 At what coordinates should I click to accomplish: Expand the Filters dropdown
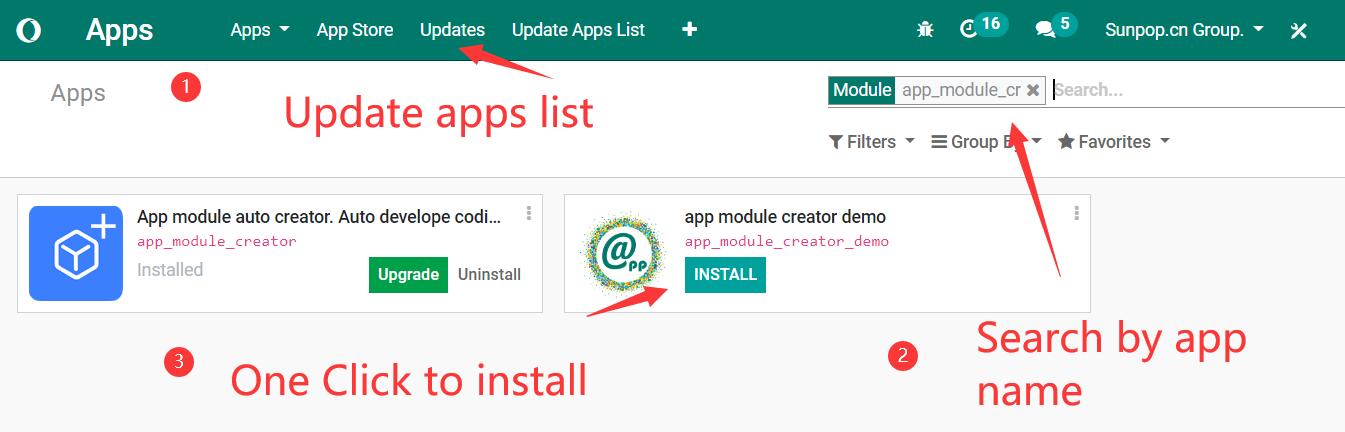pos(871,142)
